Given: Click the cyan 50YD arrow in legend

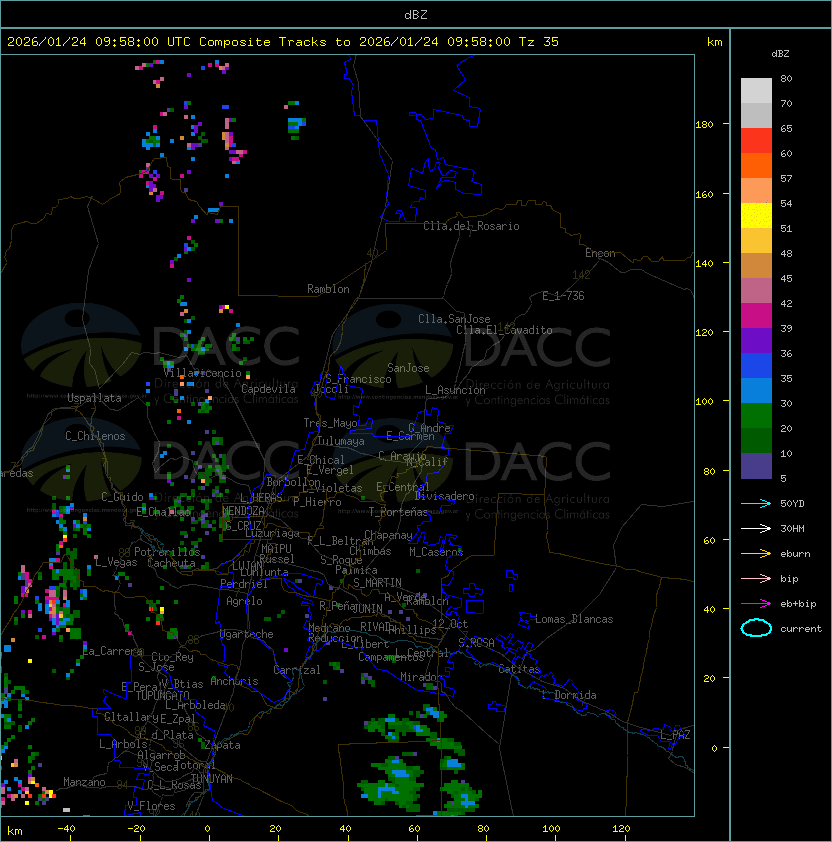Looking at the screenshot, I should [756, 504].
